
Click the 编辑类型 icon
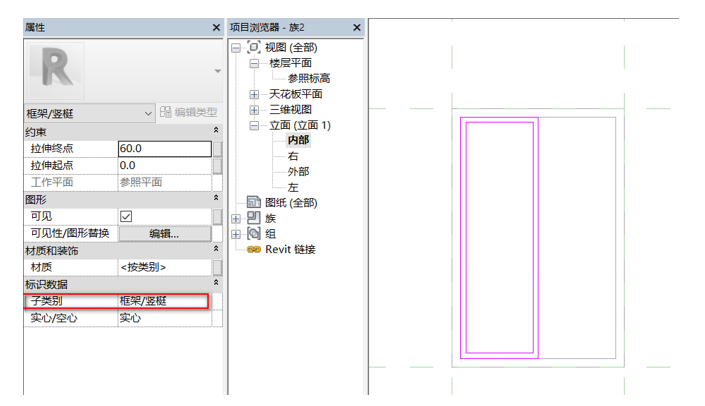pos(165,112)
